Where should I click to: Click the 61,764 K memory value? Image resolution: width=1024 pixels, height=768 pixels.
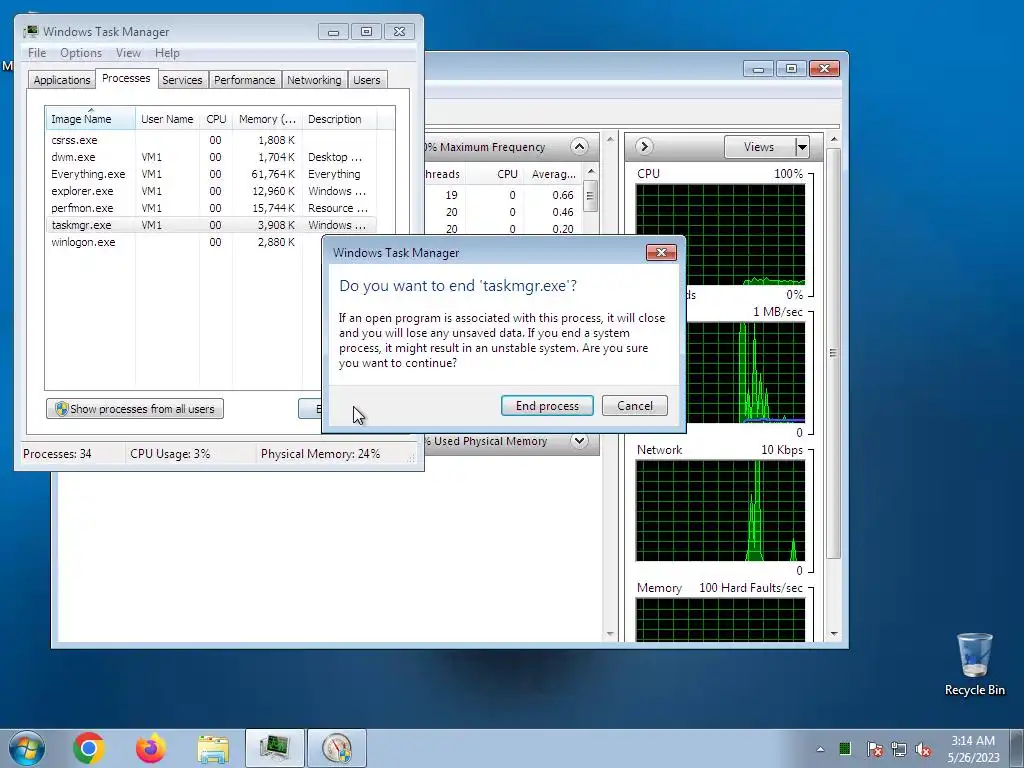(273, 174)
